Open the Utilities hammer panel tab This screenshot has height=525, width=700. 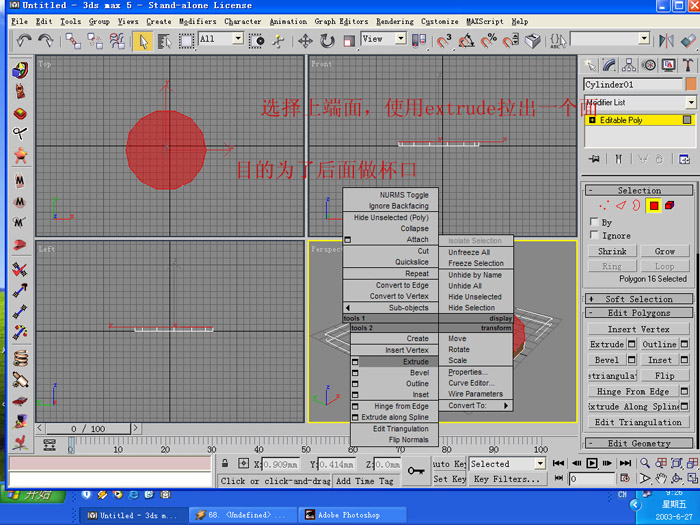click(x=688, y=66)
